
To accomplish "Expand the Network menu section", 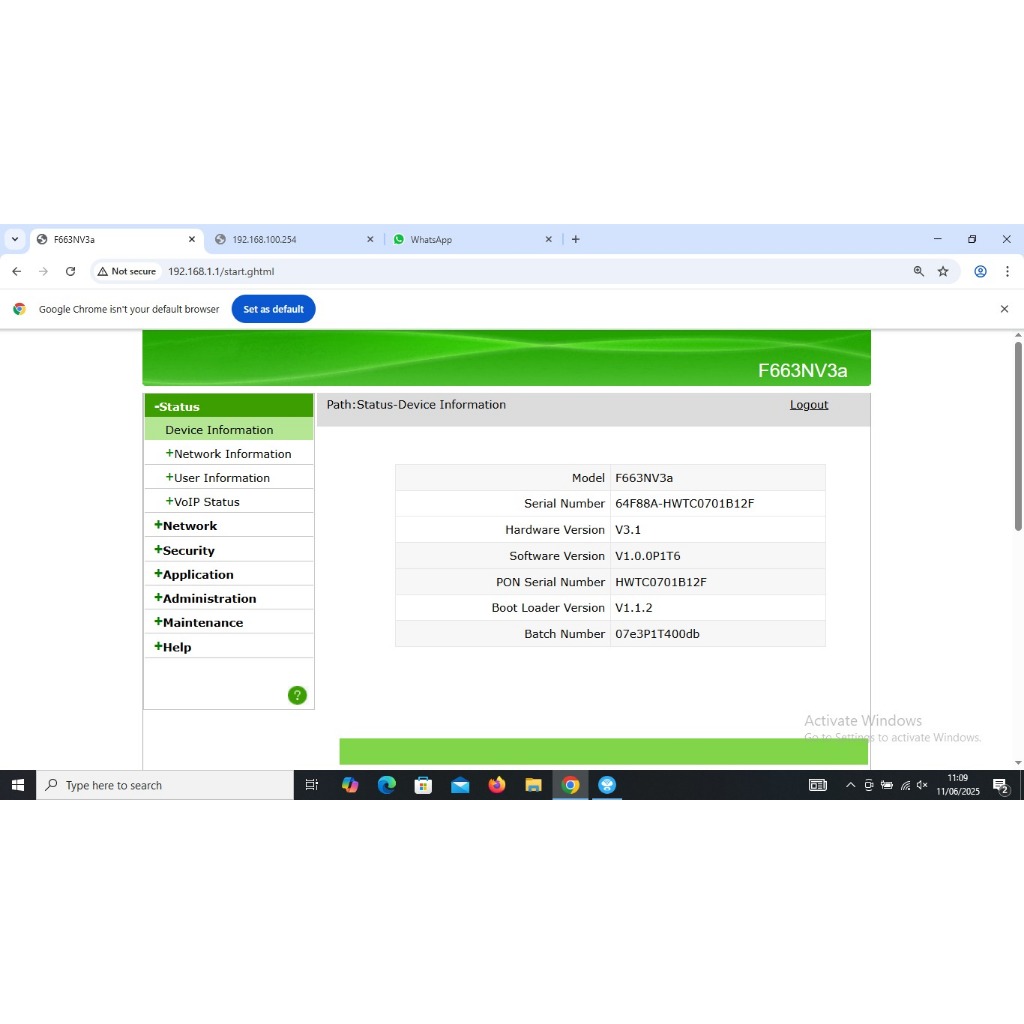I will (x=189, y=526).
